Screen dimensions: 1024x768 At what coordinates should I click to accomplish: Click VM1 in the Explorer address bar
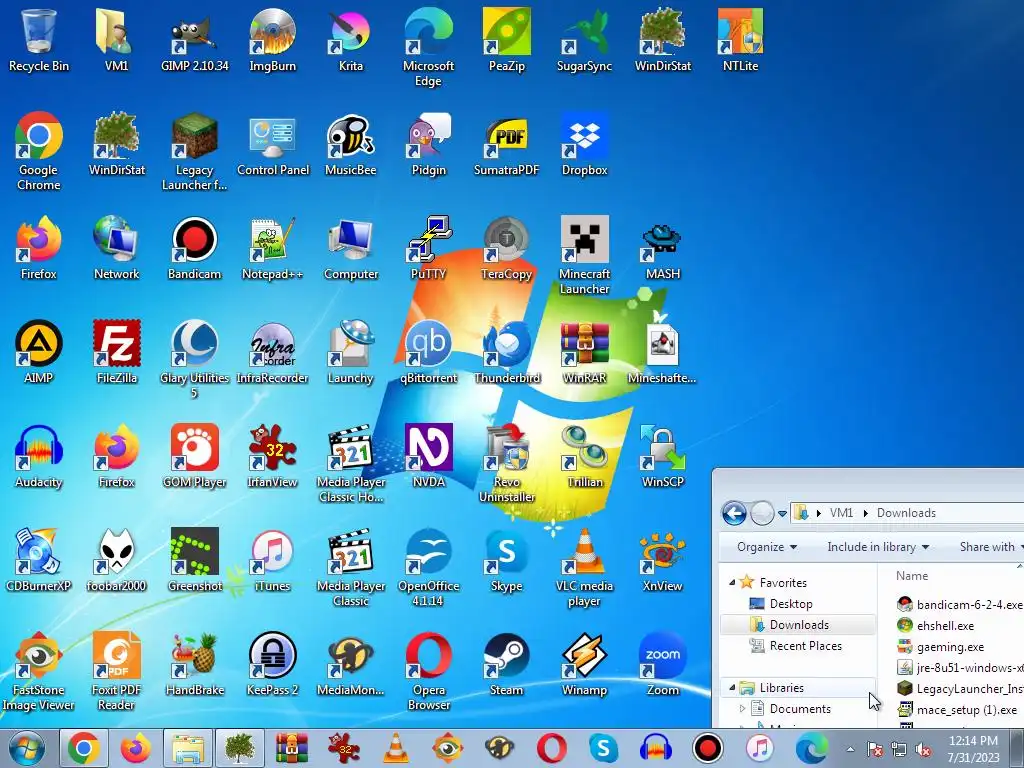pyautogui.click(x=841, y=513)
